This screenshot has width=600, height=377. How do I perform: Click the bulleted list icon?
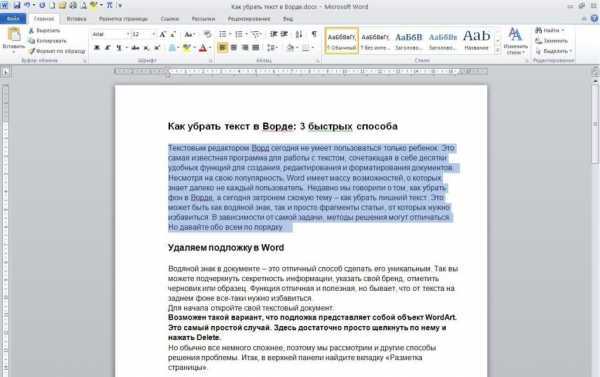223,34
